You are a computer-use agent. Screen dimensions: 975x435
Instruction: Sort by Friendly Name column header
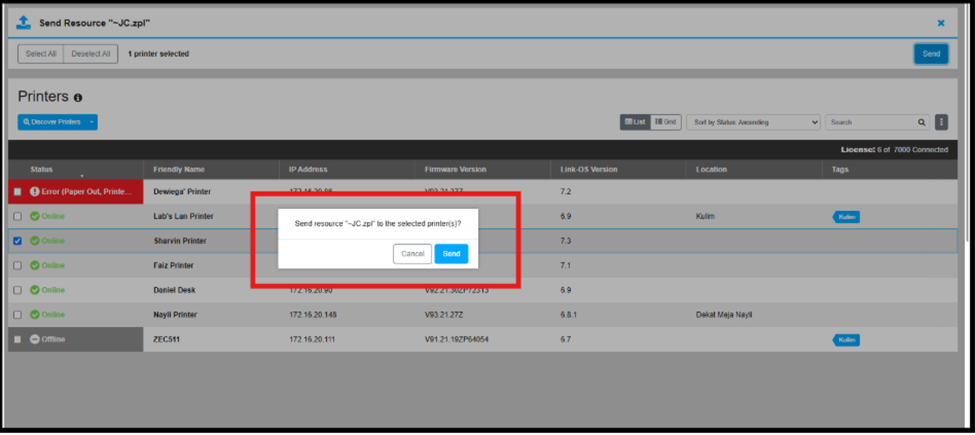coord(179,170)
